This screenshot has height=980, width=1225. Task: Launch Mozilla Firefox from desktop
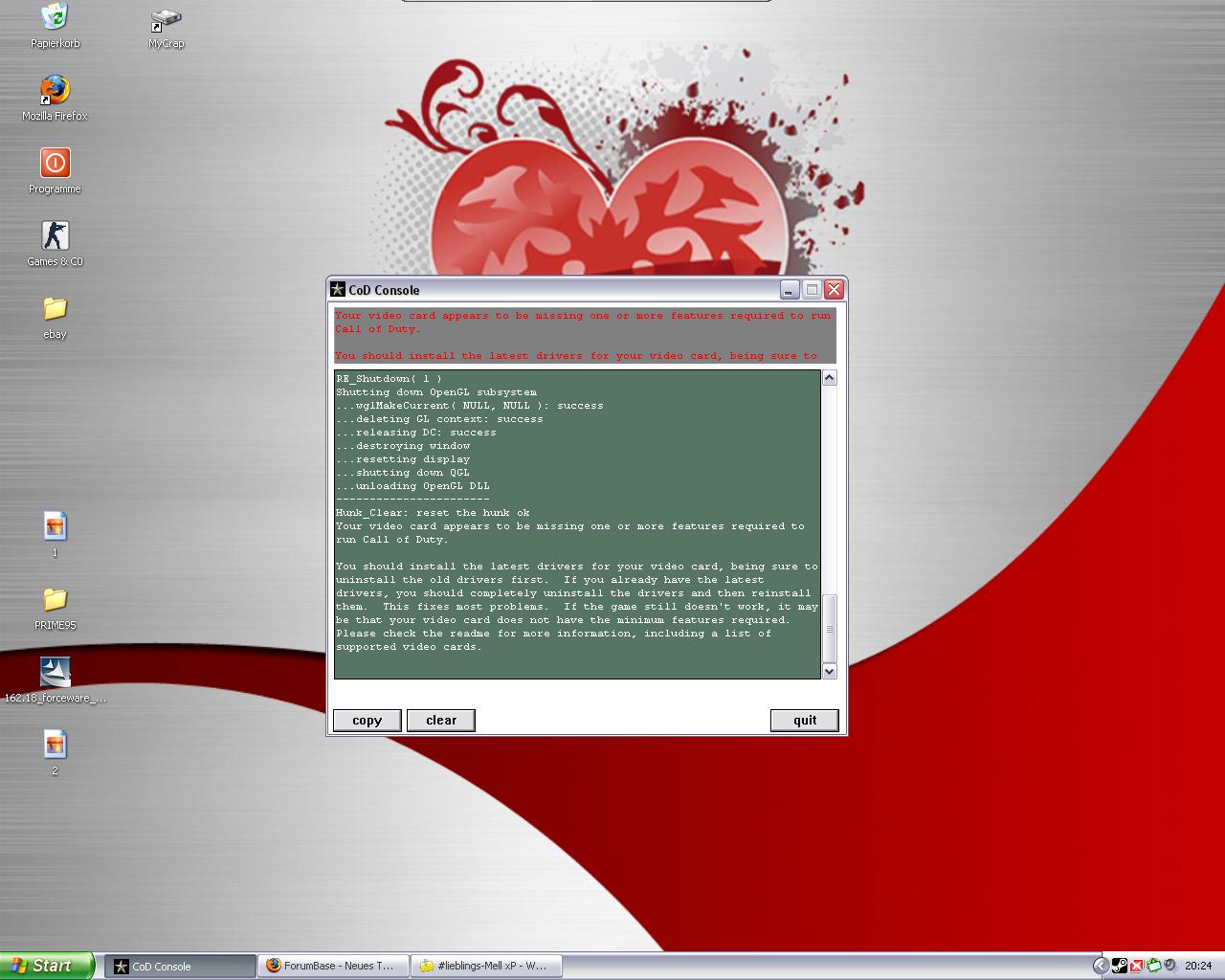(55, 99)
